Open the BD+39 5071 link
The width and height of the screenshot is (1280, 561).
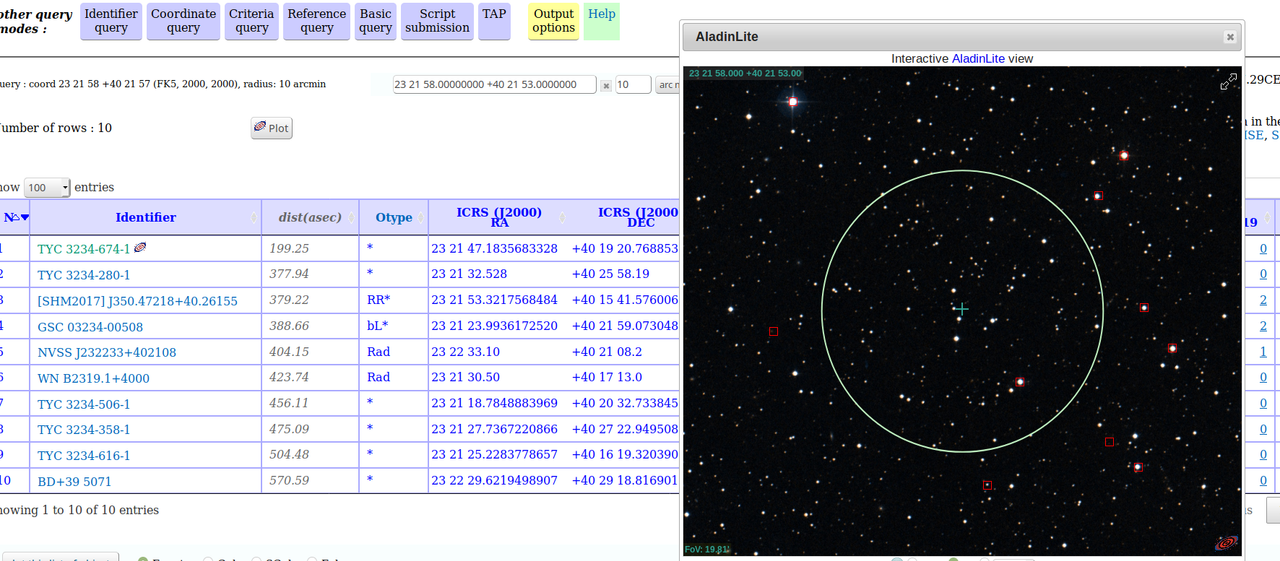pyautogui.click(x=75, y=481)
